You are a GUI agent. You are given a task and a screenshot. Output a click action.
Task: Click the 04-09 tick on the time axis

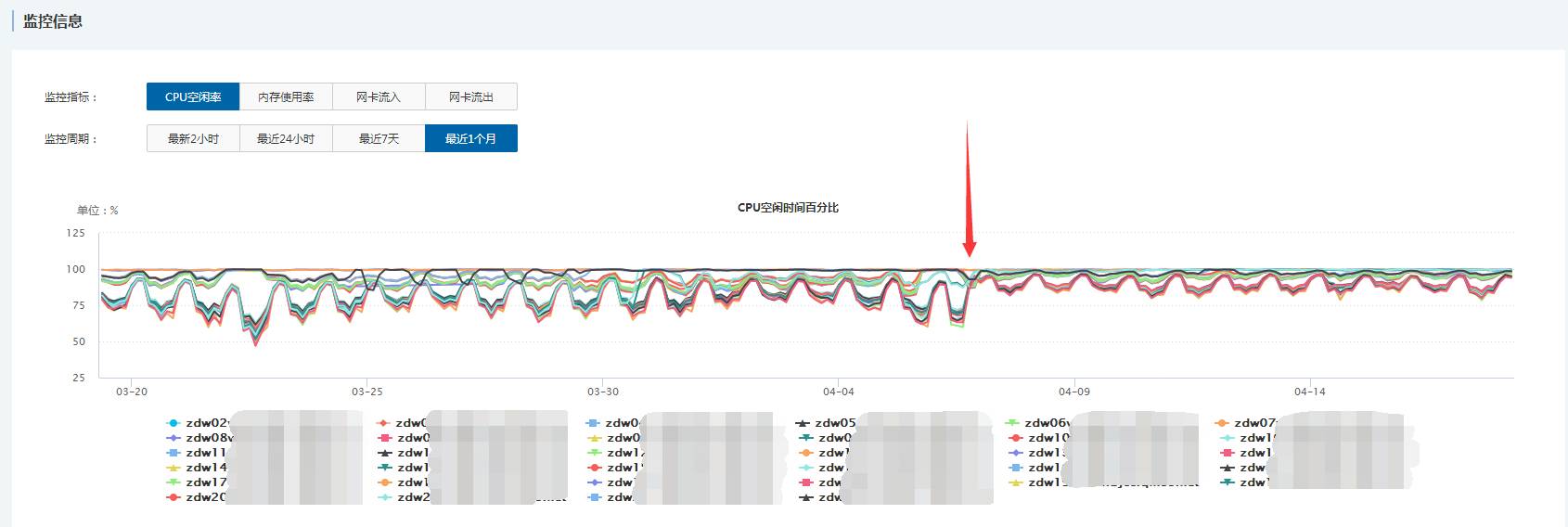click(x=1074, y=392)
